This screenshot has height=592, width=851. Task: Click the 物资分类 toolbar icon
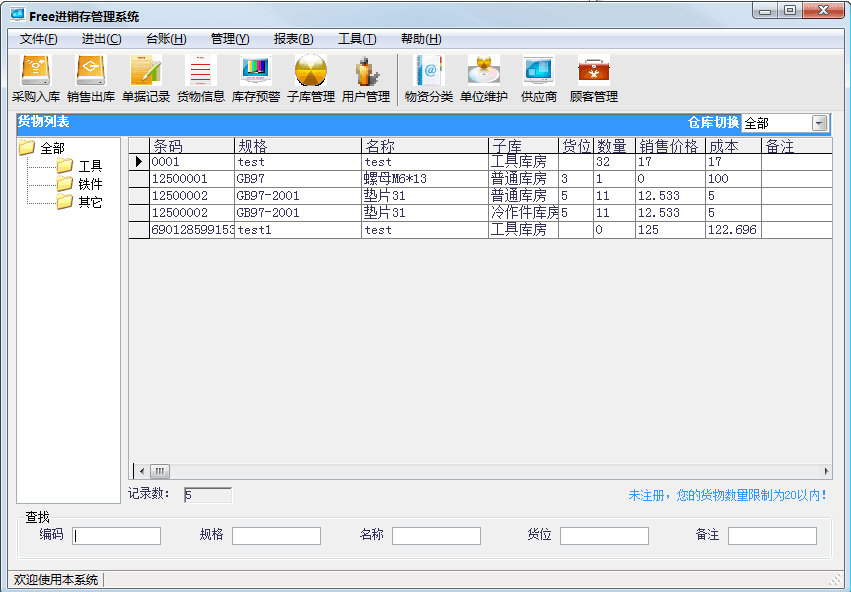429,79
